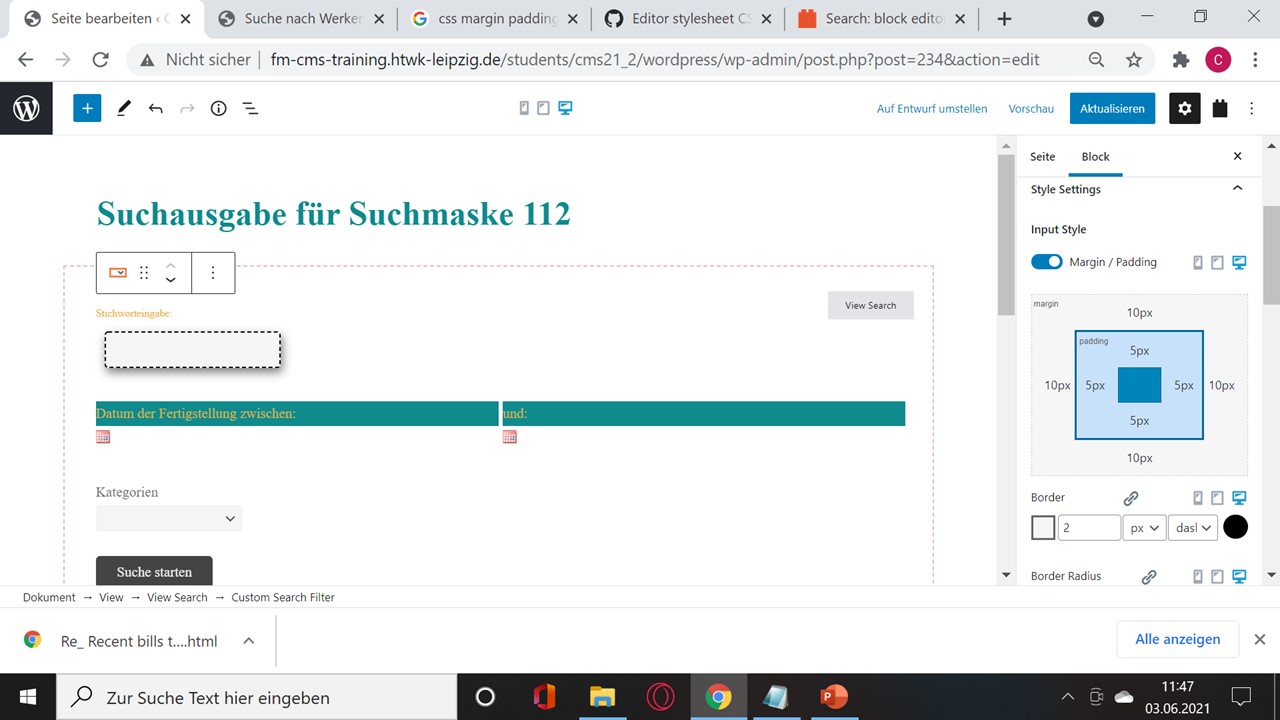Switch to desktop preview in top toolbar
Screen dimensions: 1280x720
point(565,108)
